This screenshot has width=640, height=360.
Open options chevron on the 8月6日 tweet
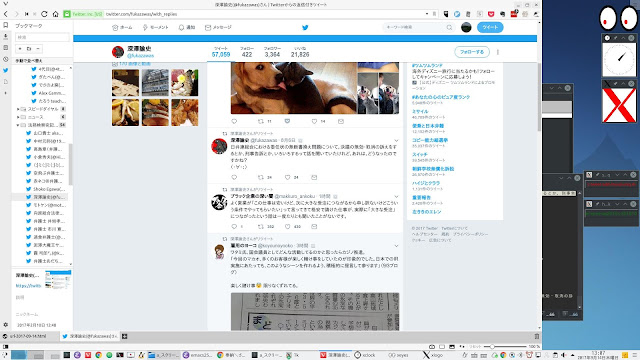[x=396, y=140]
